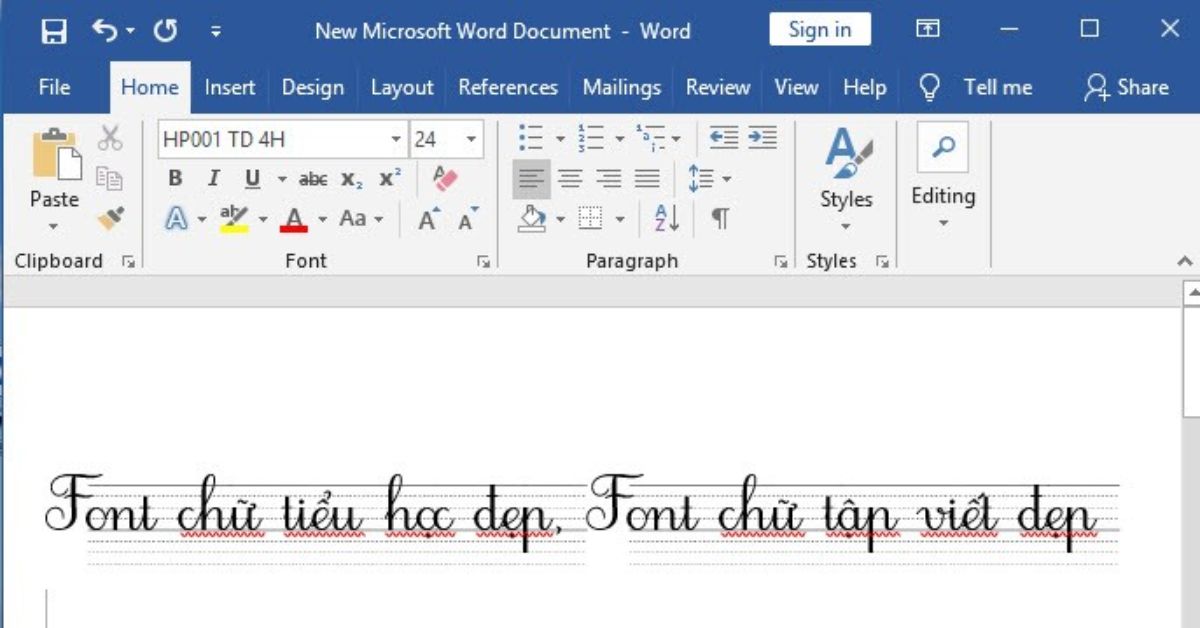Decrease the paragraph indent
1200x628 pixels.
pyautogui.click(x=724, y=138)
